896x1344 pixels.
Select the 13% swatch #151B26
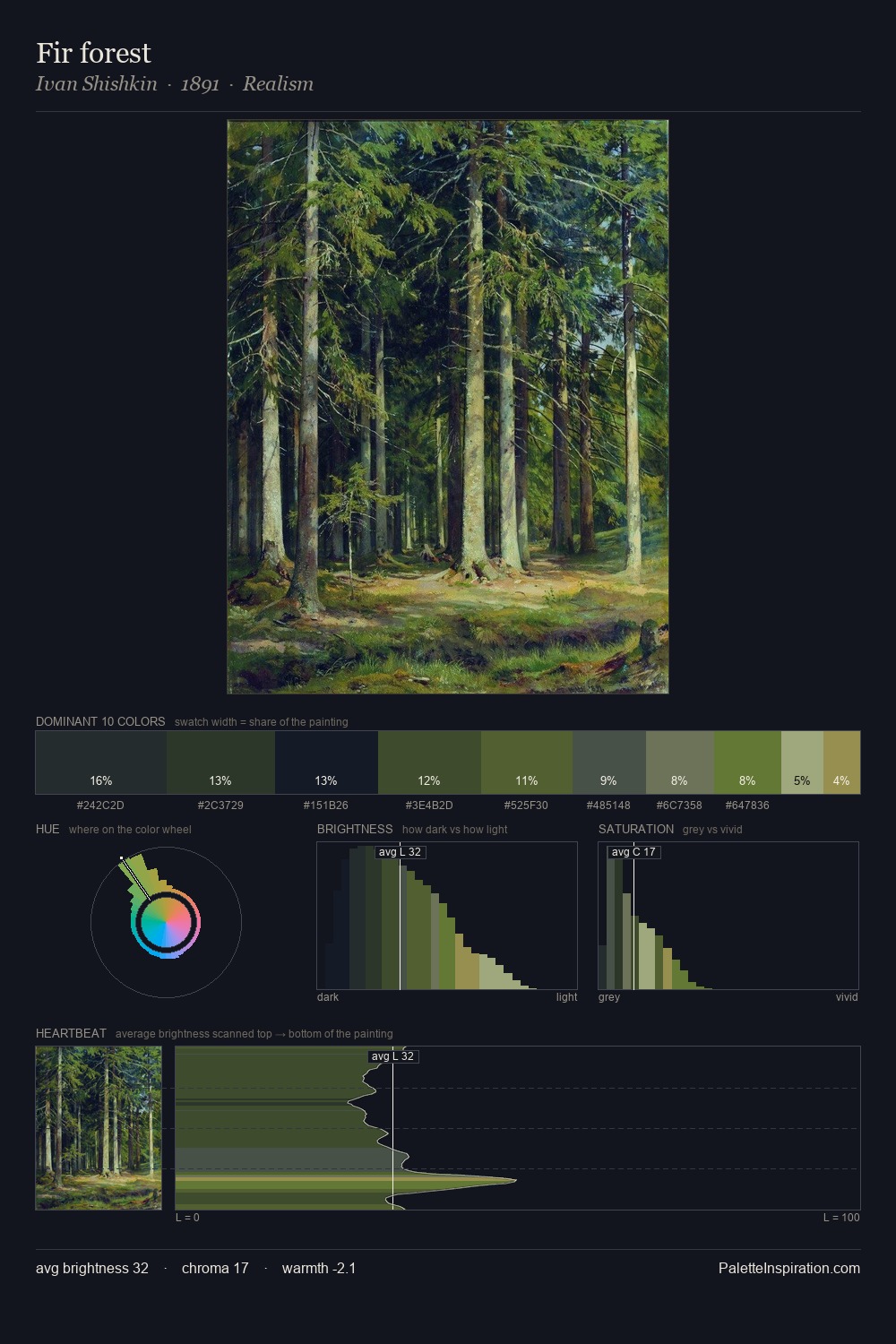326,762
